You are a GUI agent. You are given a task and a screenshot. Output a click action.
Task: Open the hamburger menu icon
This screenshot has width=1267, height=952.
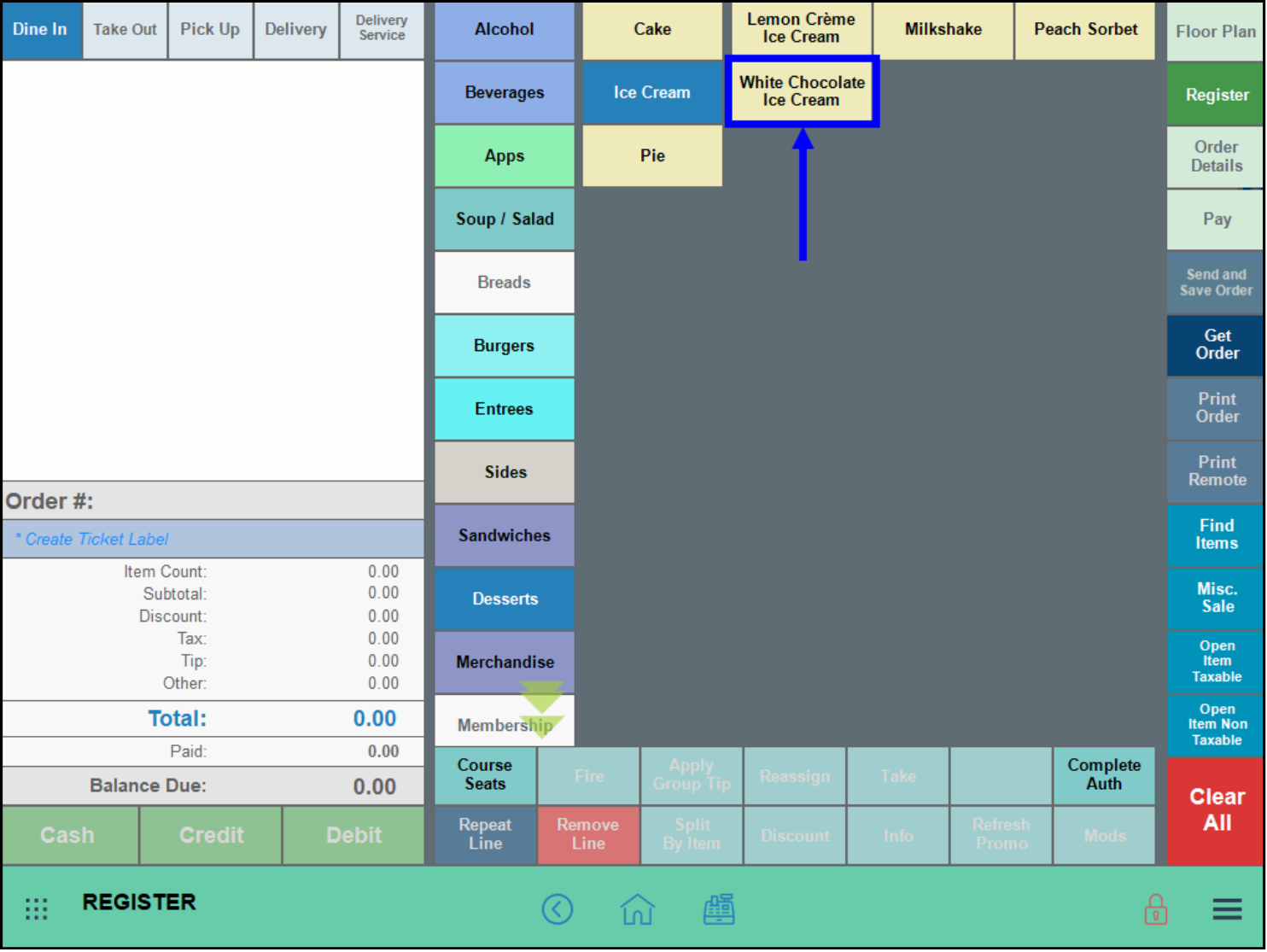click(x=1227, y=909)
